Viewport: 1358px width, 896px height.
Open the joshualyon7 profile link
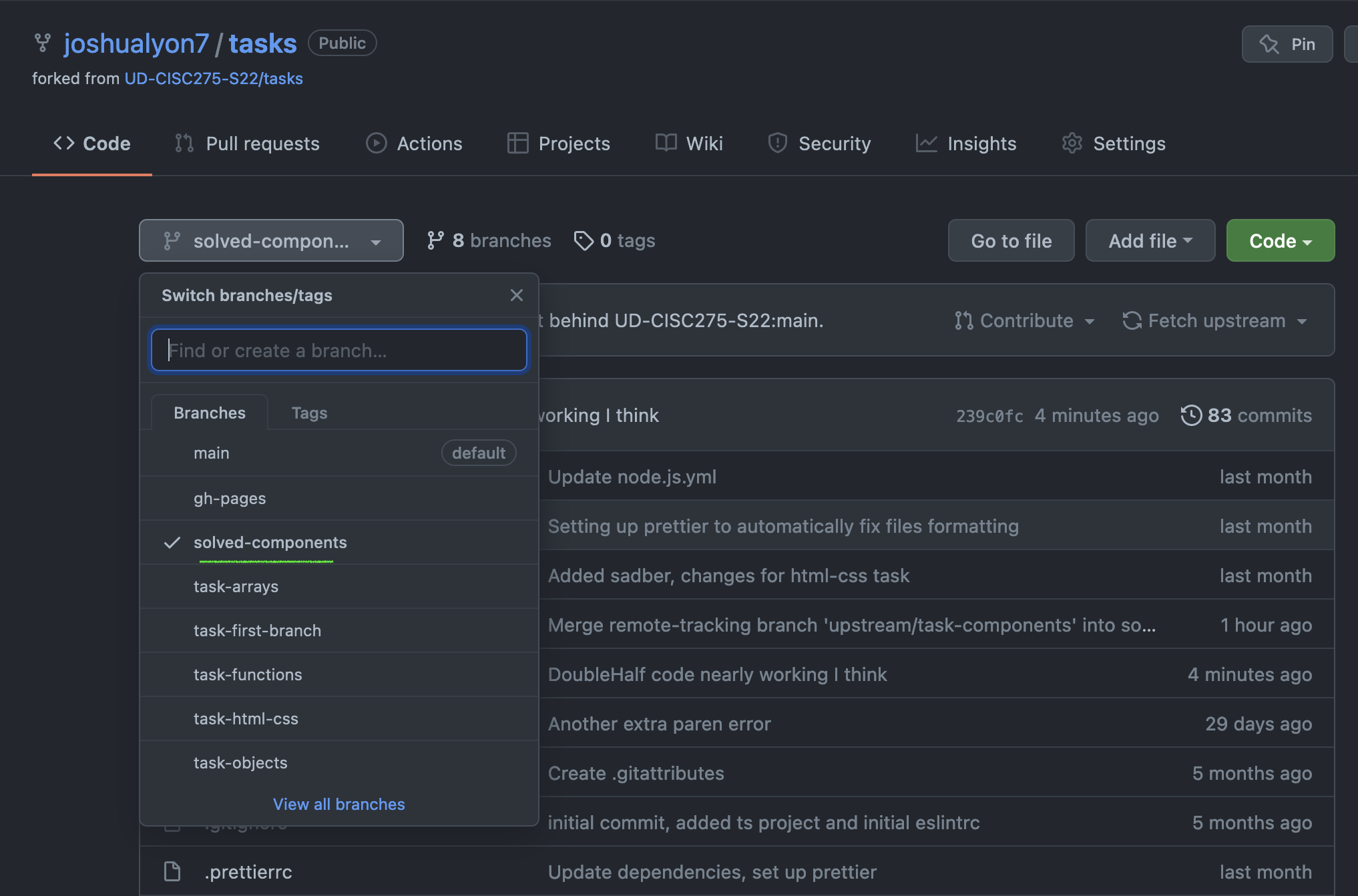(136, 43)
